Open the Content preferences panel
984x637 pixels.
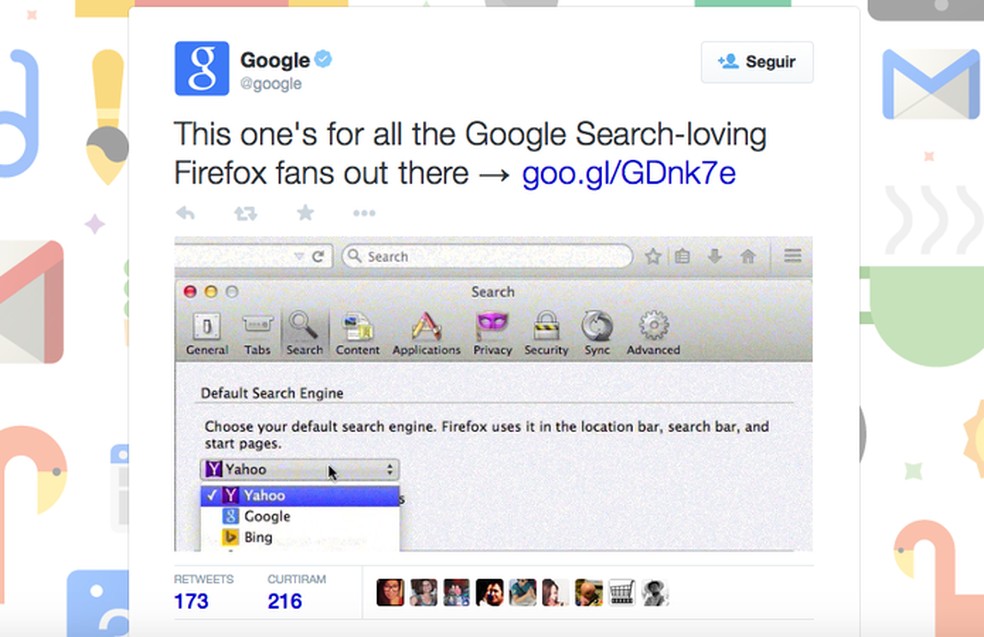[x=357, y=330]
